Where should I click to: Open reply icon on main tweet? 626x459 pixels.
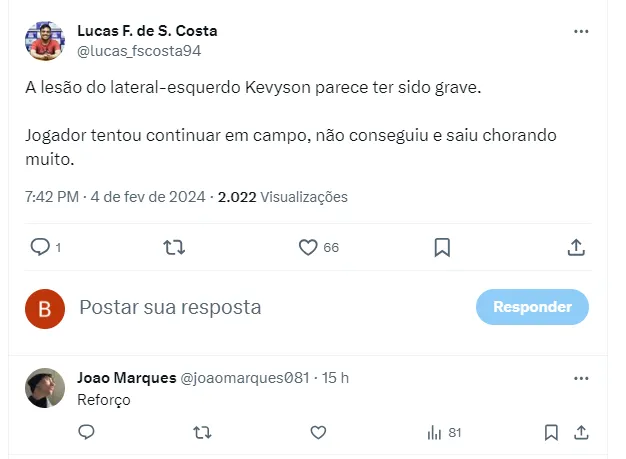(x=40, y=247)
